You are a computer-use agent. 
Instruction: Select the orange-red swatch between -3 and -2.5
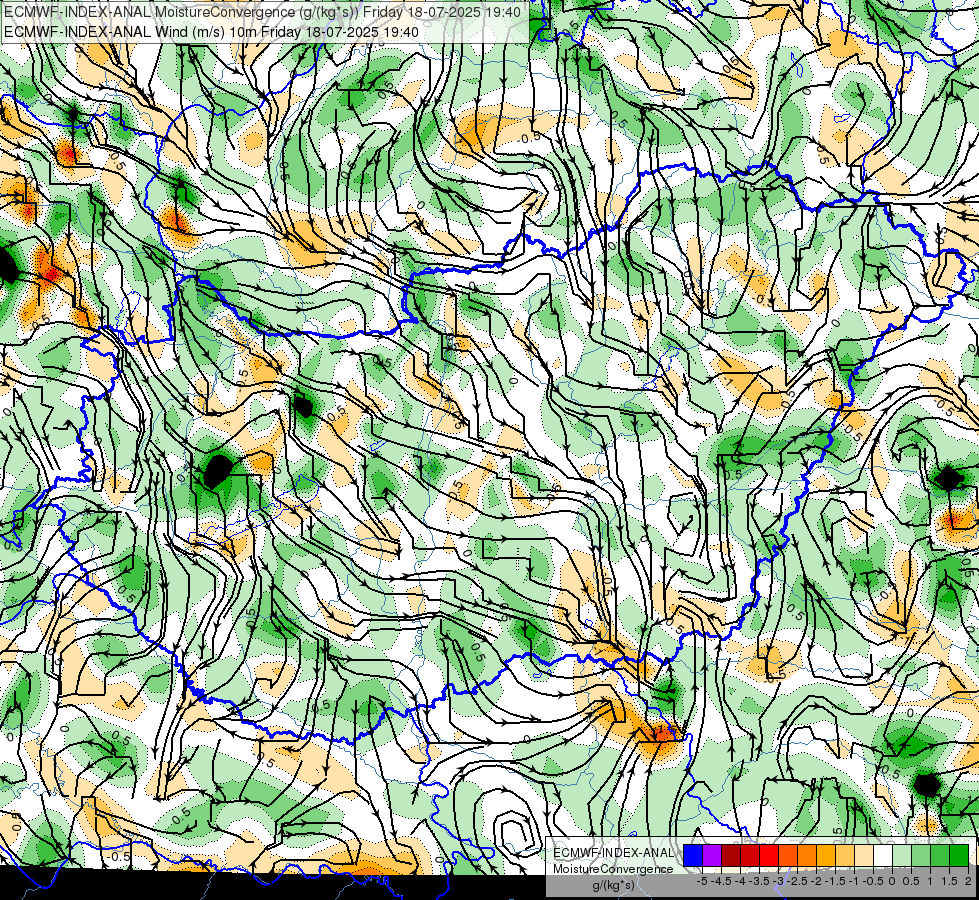click(788, 855)
